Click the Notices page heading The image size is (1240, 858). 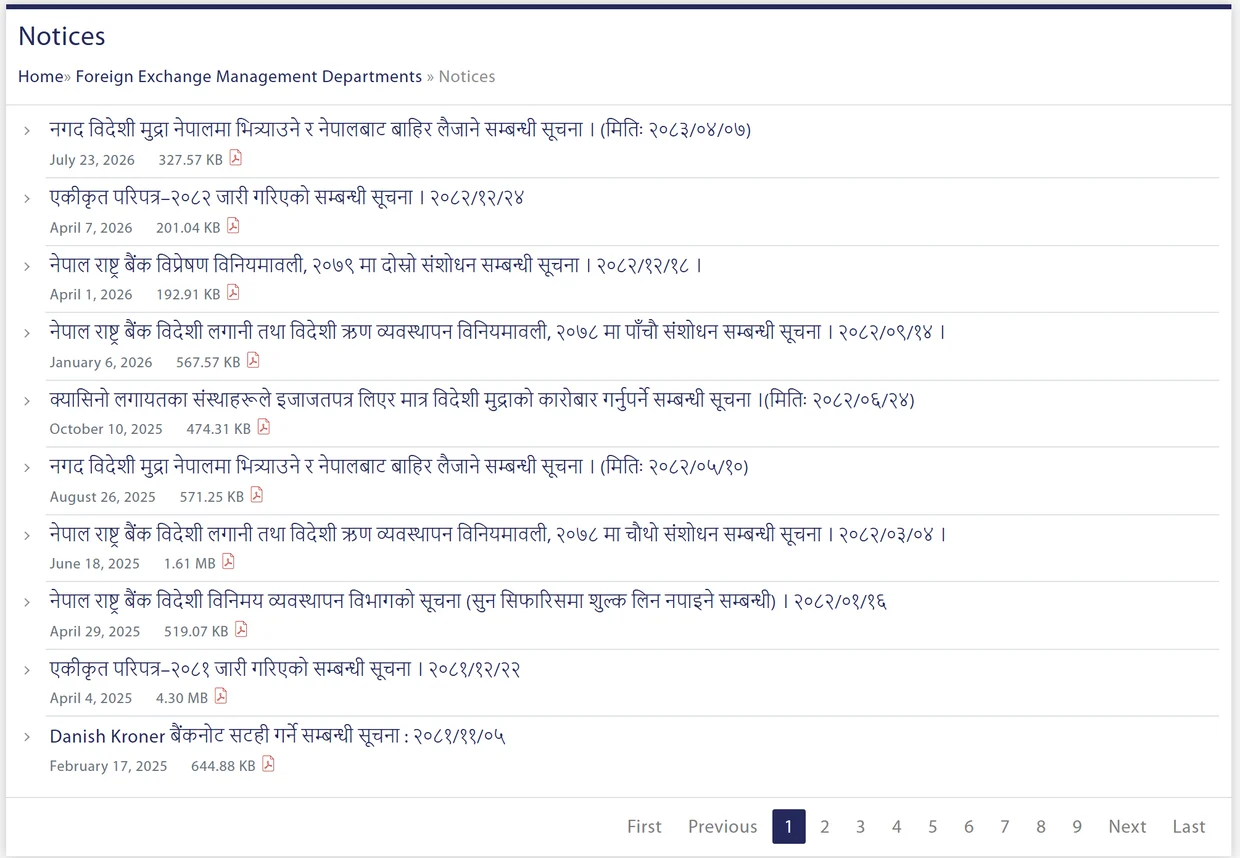[62, 36]
